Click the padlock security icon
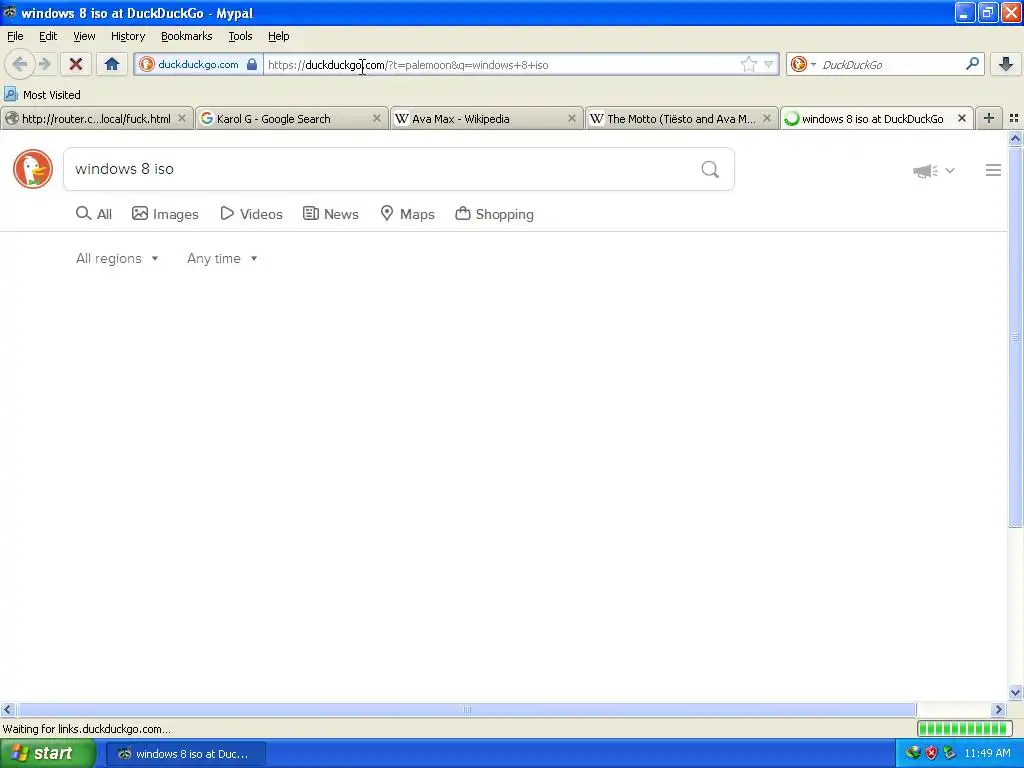1024x768 pixels. (x=252, y=64)
